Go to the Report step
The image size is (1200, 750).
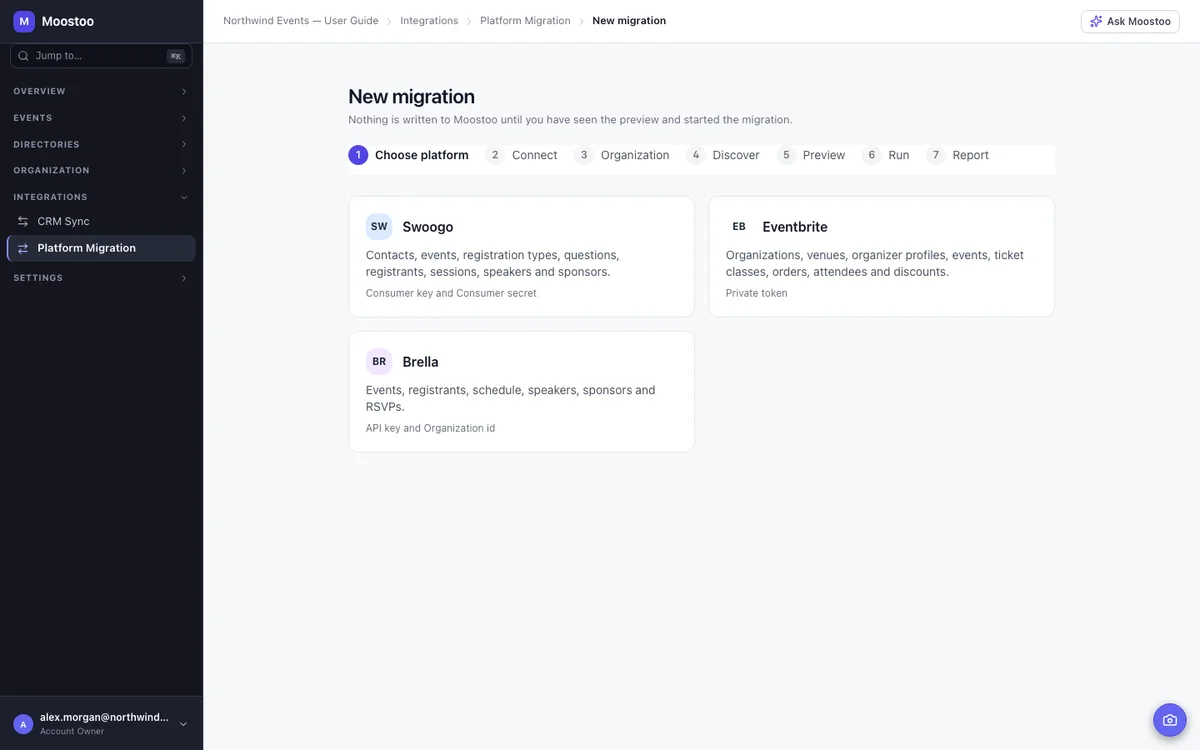[x=958, y=155]
